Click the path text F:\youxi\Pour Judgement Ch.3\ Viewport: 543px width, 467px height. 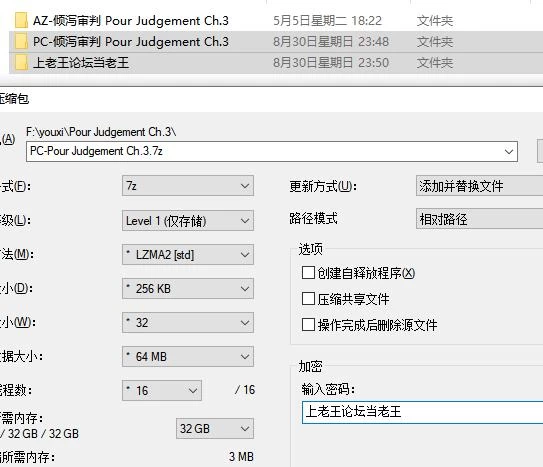pos(101,132)
